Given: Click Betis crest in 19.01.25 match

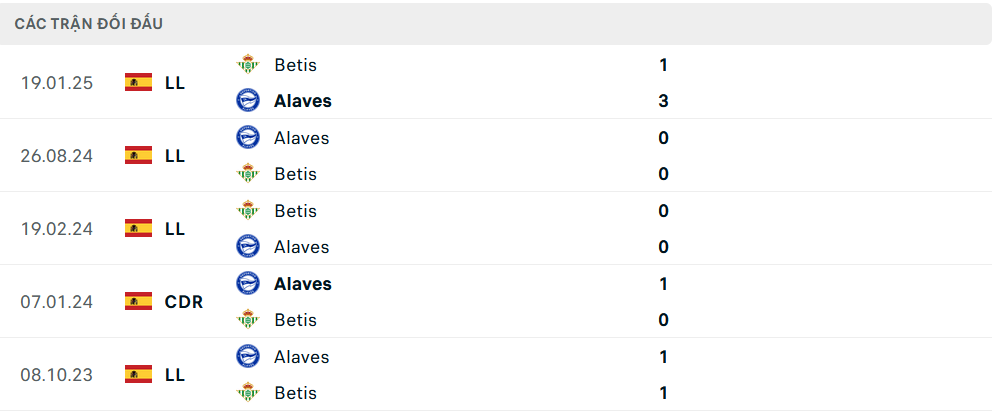Looking at the screenshot, I should coord(247,65).
